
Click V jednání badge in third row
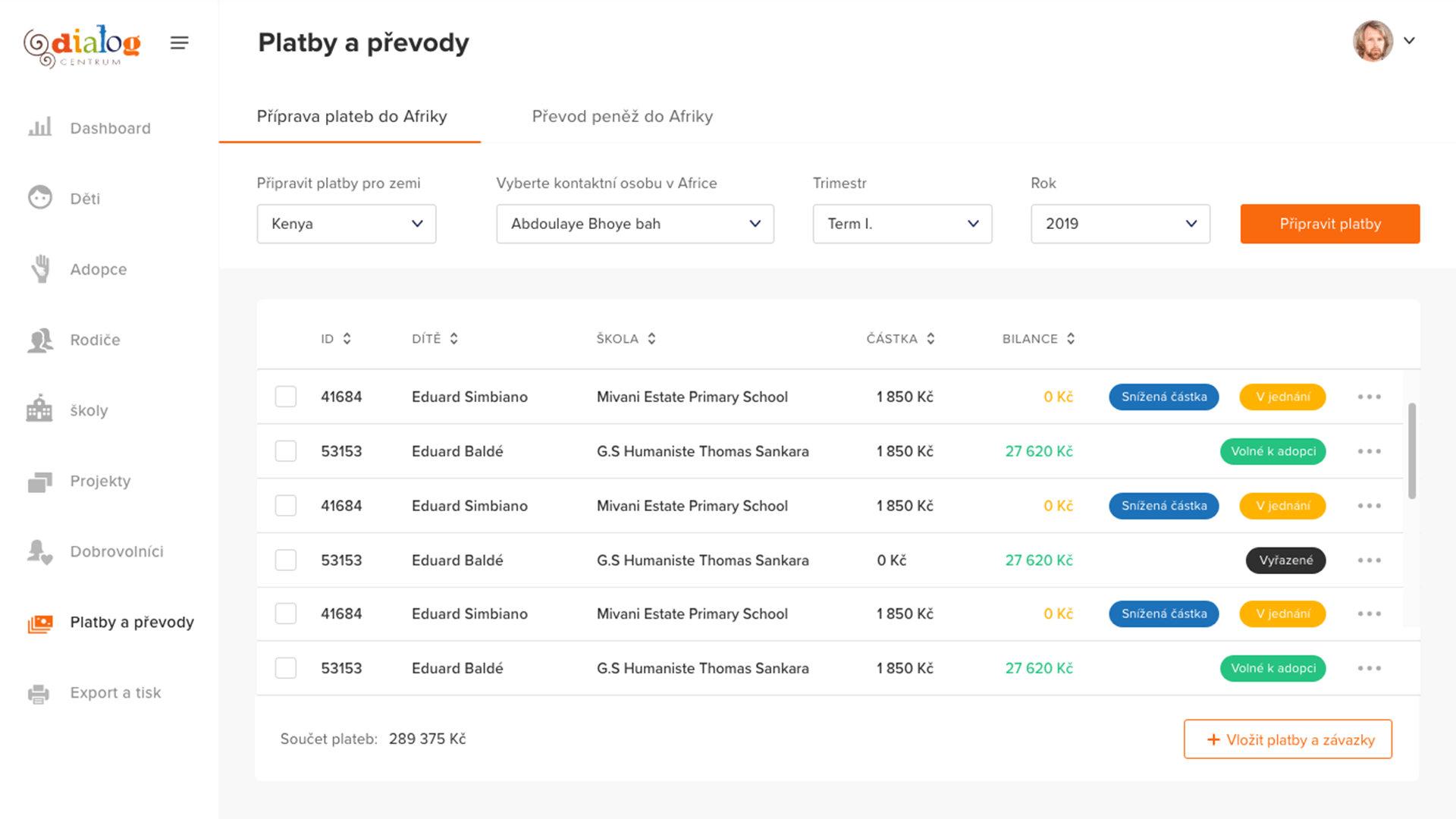pos(1282,506)
